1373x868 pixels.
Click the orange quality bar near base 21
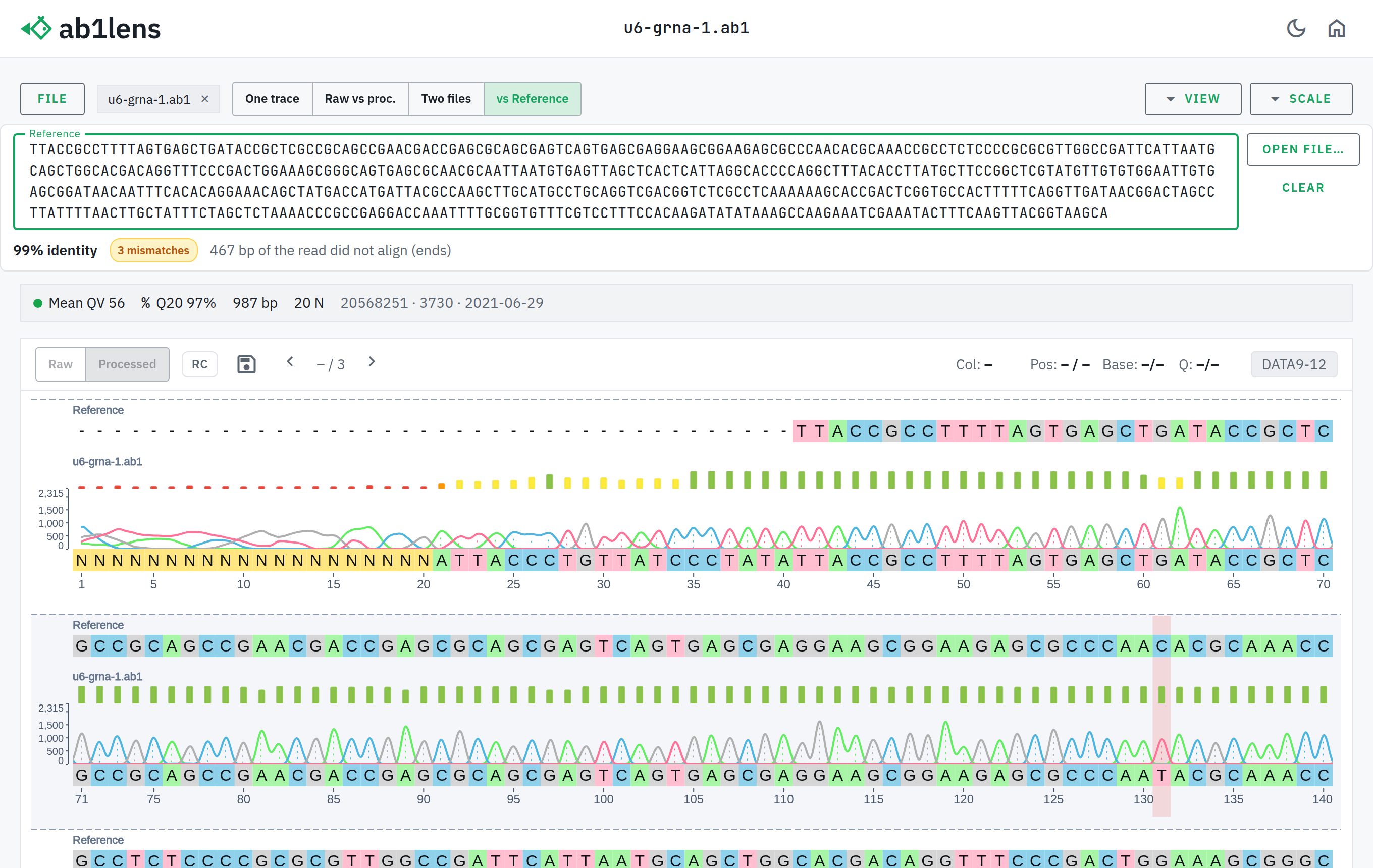coord(441,485)
